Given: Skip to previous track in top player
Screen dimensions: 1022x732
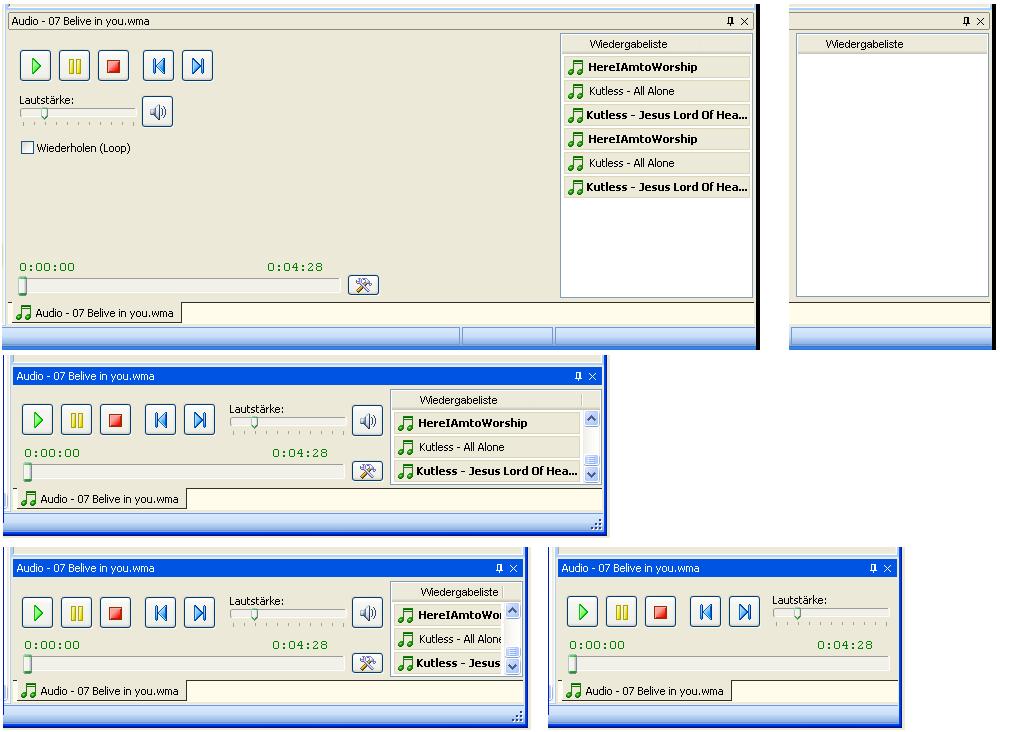Looking at the screenshot, I should (x=158, y=66).
